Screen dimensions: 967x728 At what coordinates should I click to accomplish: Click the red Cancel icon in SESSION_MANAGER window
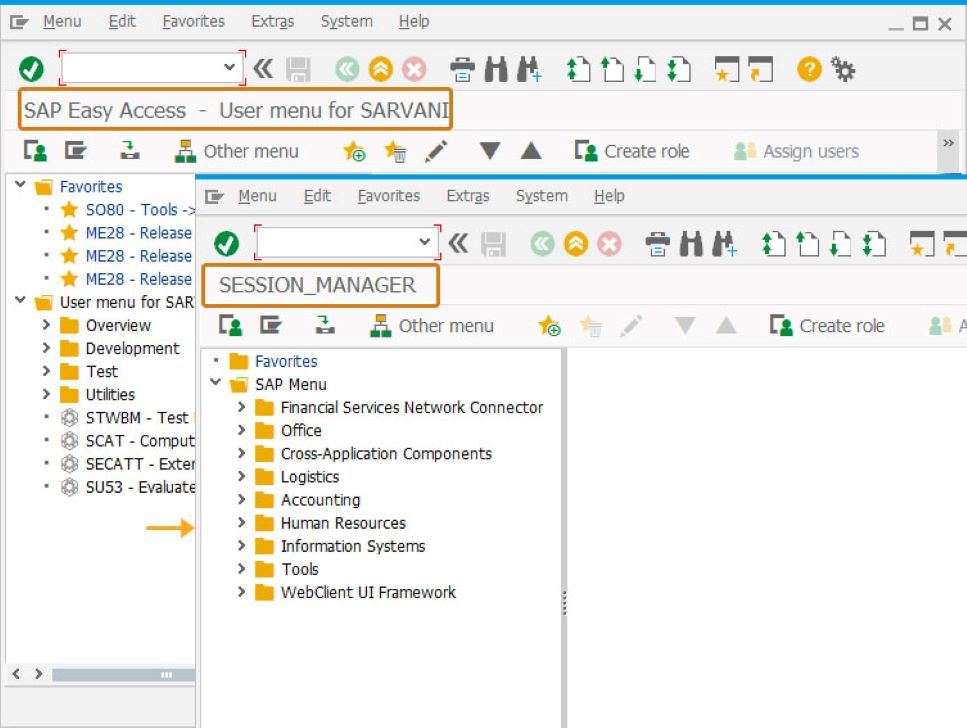609,244
